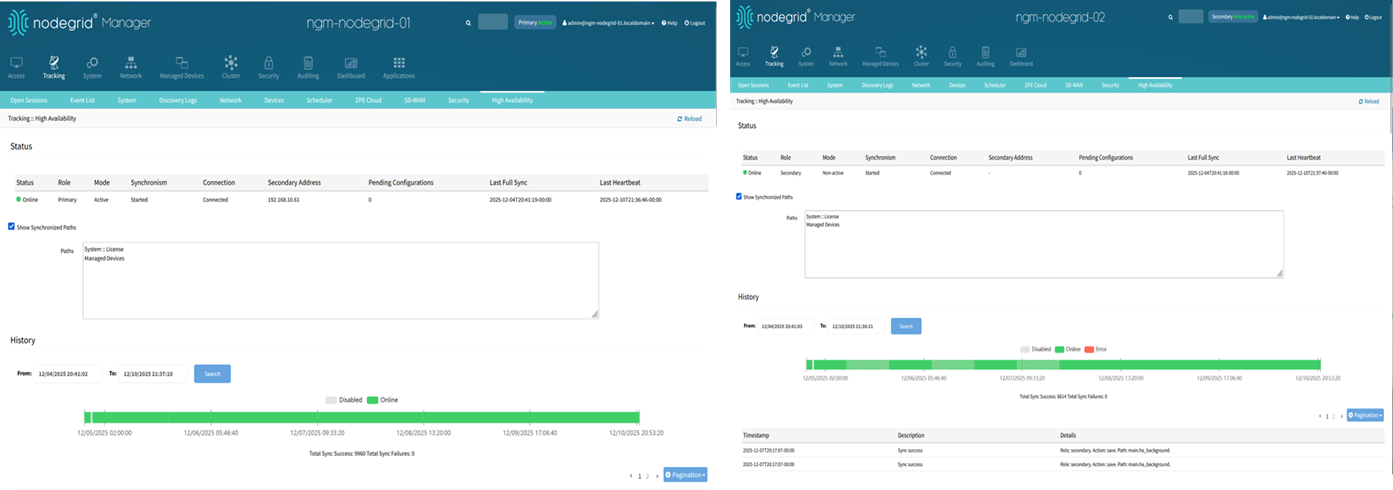
Task: Open Discovery Logs tab on ngm-nodegrid-02
Action: (x=877, y=86)
